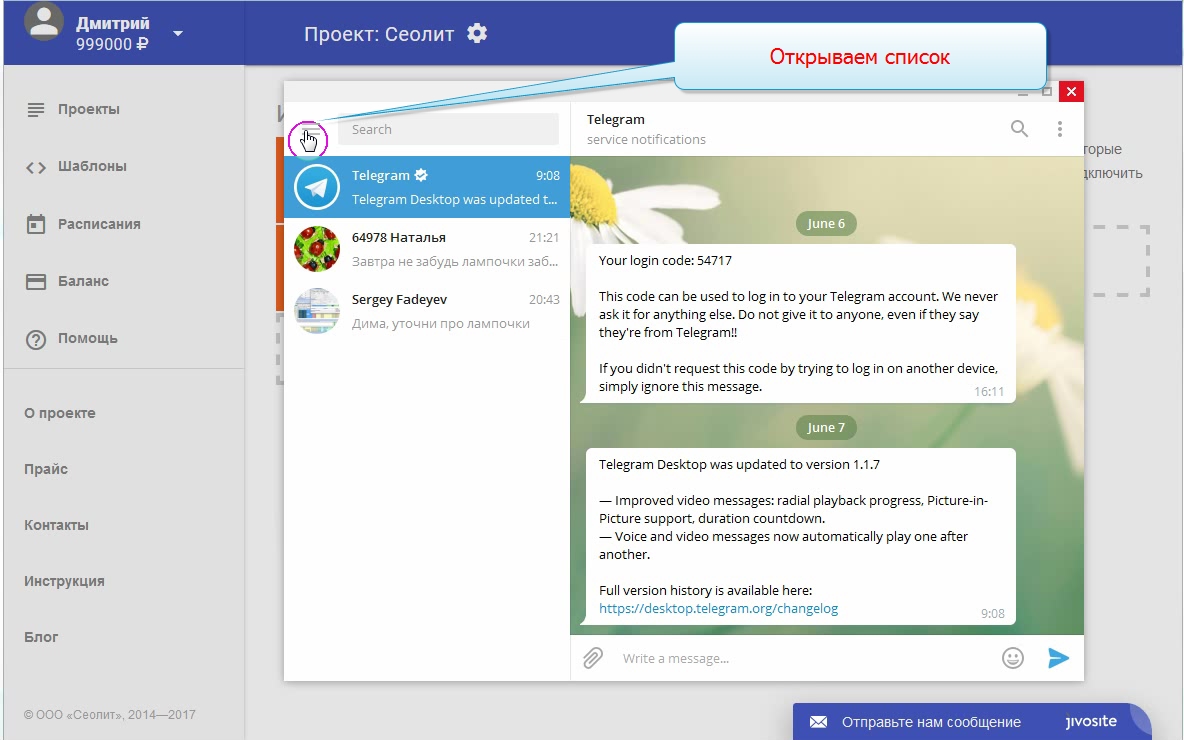This screenshot has height=740, width=1184.
Task: Maximize the Telegram window
Action: [1047, 91]
